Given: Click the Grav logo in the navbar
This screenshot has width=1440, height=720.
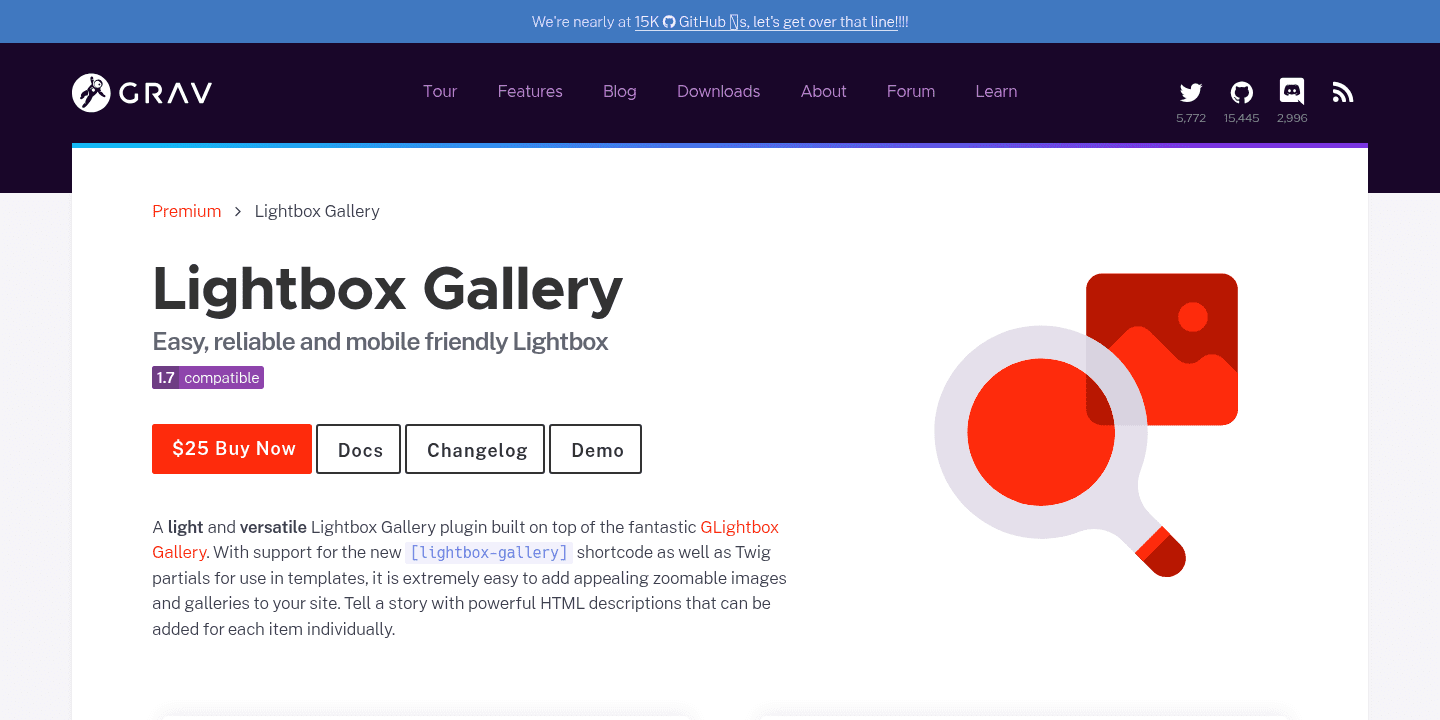Looking at the screenshot, I should (x=141, y=92).
